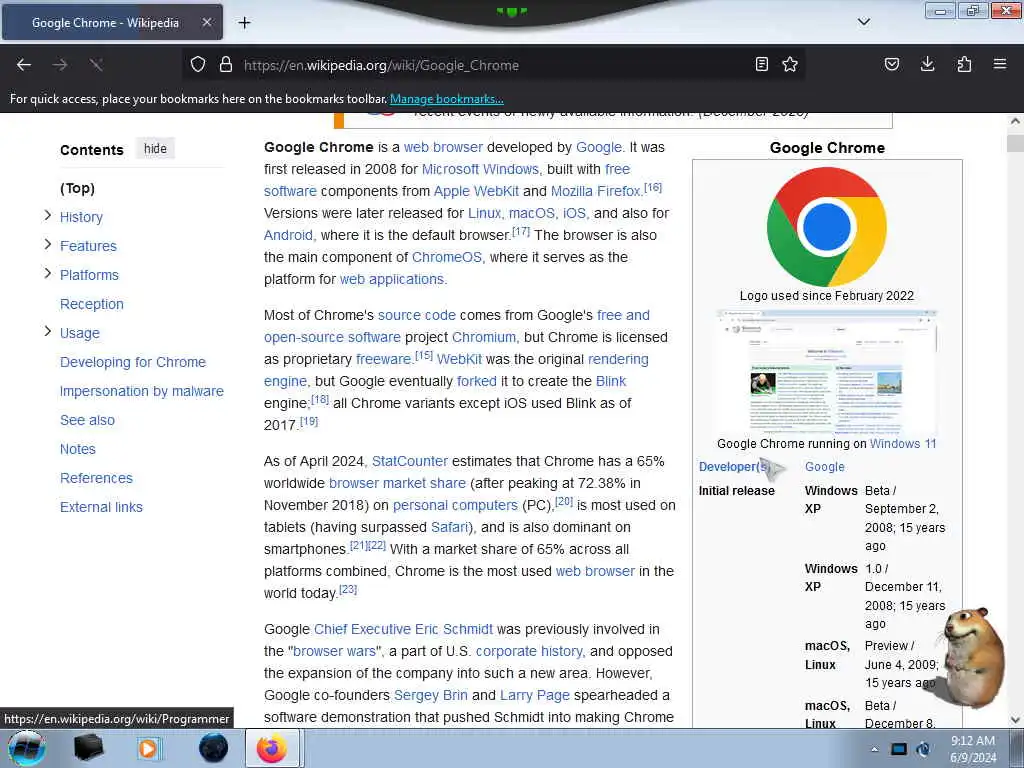Select the Google Chrome - Wikipedia tab

tap(112, 22)
